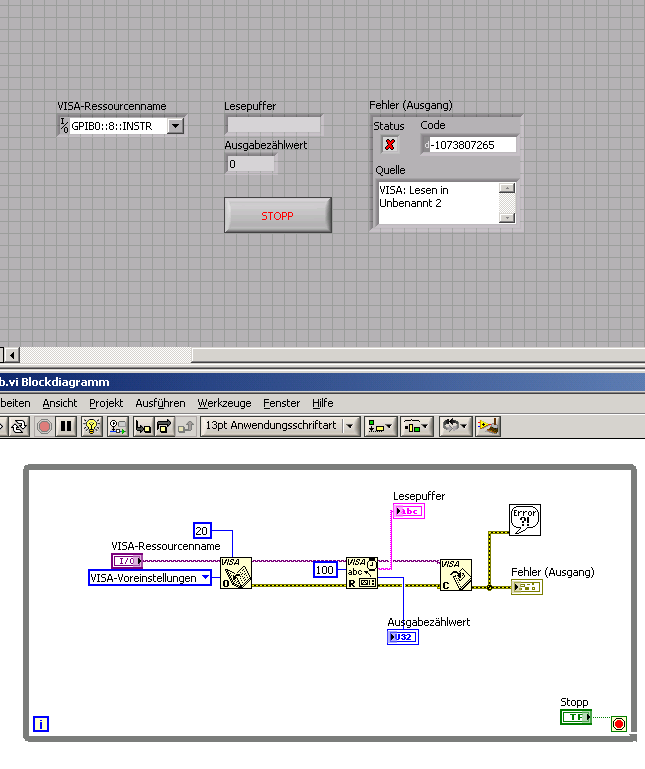The image size is (645, 769).
Task: Click the Run Continuously toolbar icon
Action: pos(19,426)
